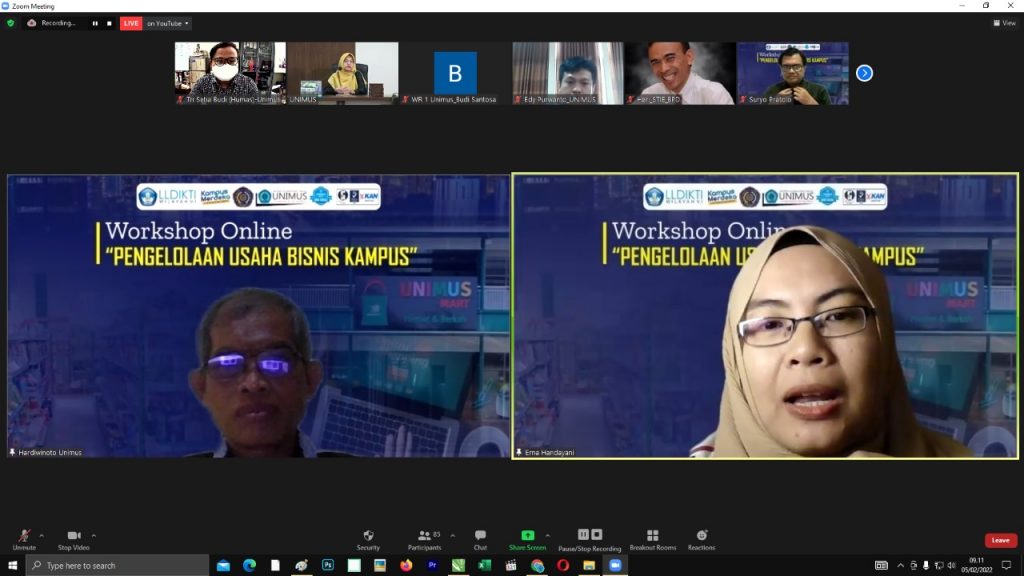Viewport: 1024px width, 576px height.
Task: Expand video options arrow beside Stop Video
Action: (94, 535)
